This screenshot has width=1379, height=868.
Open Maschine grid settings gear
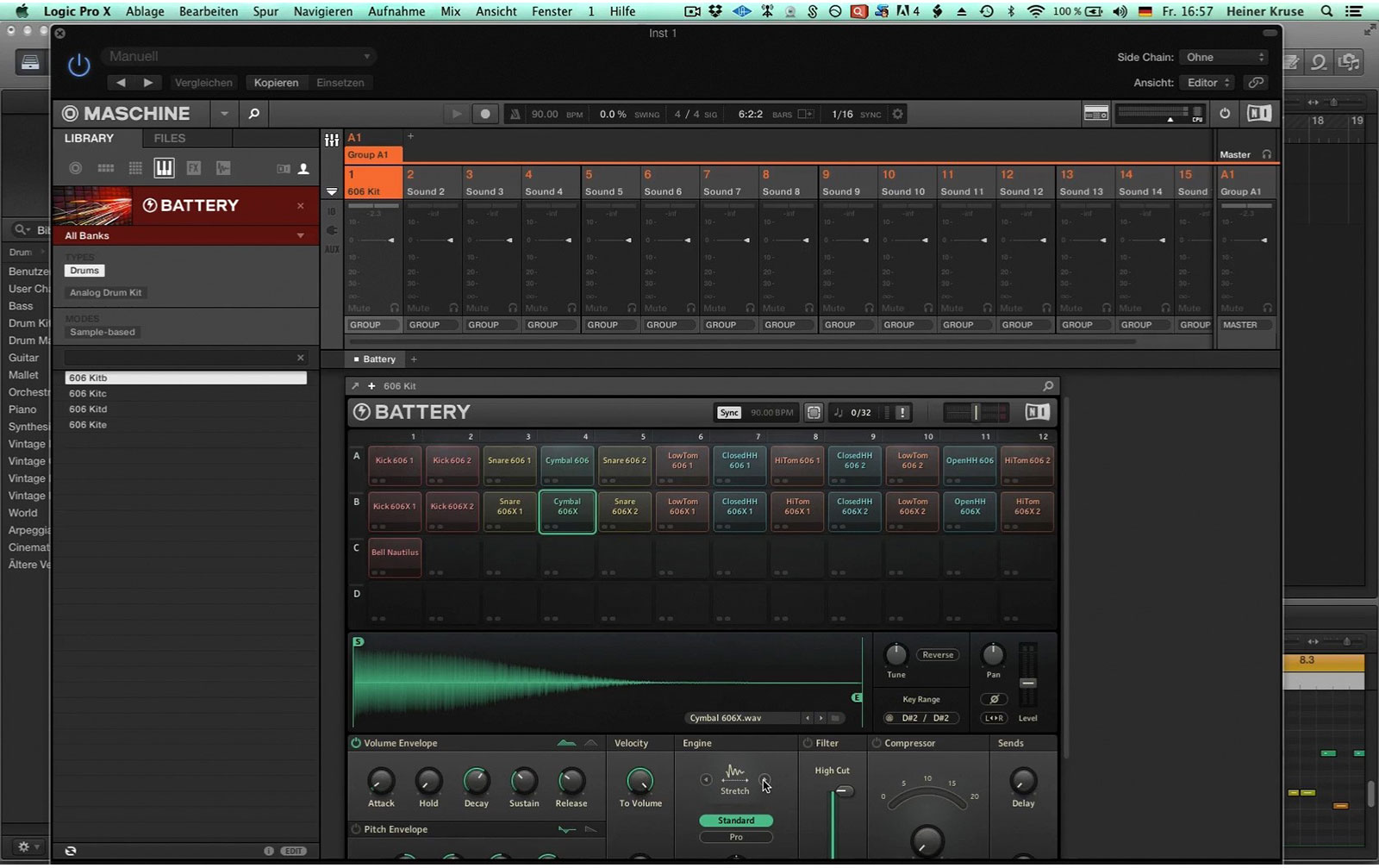coord(897,114)
